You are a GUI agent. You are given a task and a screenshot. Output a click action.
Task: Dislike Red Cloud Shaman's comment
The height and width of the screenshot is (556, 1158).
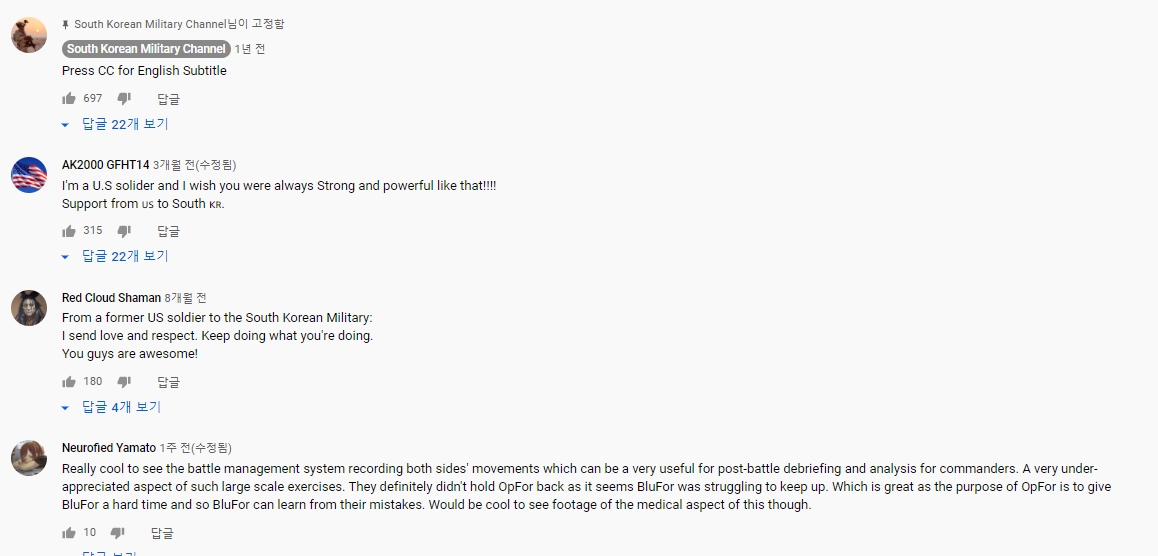tap(124, 382)
